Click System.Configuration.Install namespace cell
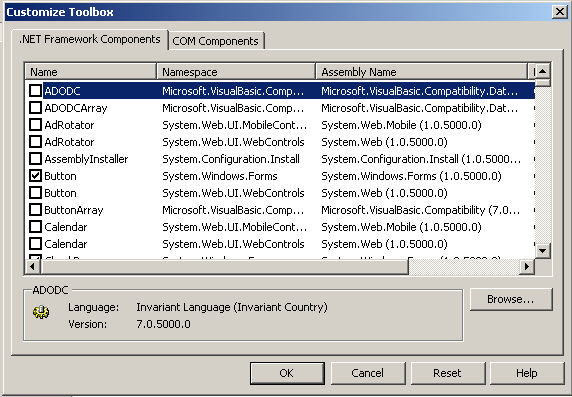This screenshot has height=397, width=572. [231, 159]
